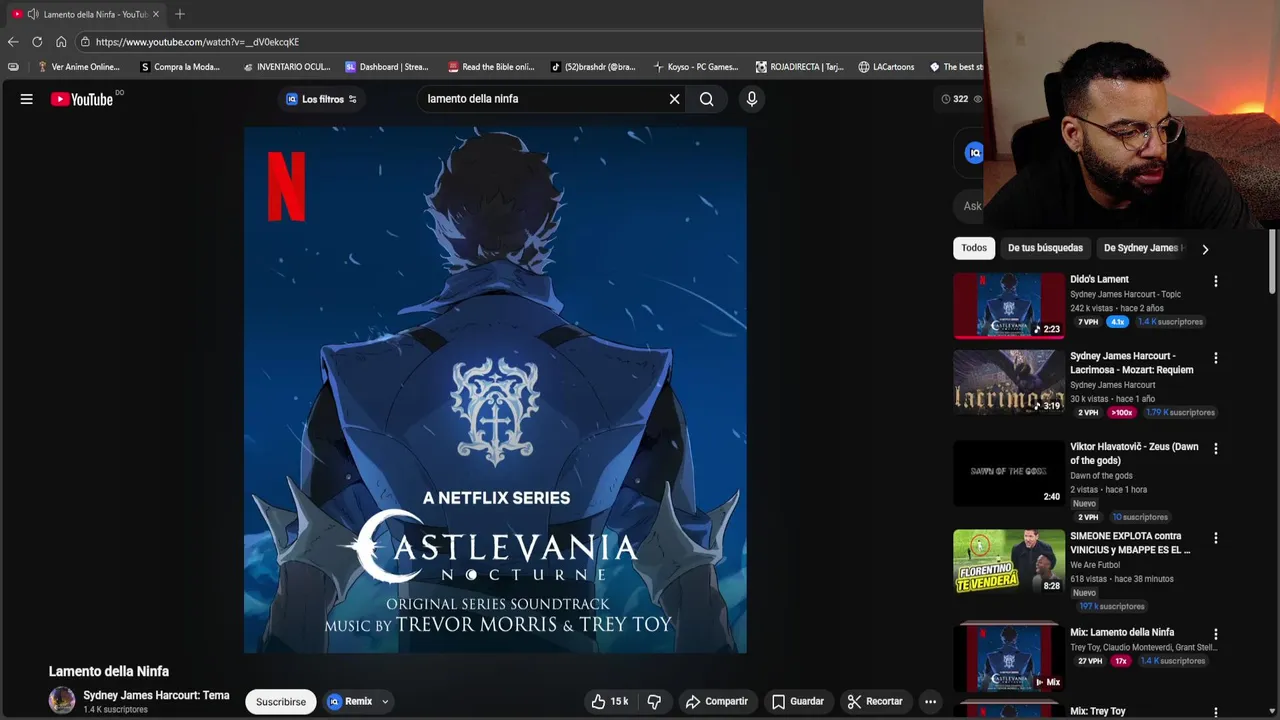Viewport: 1280px width, 720px height.
Task: Go back with the browser back arrow
Action: 13,42
